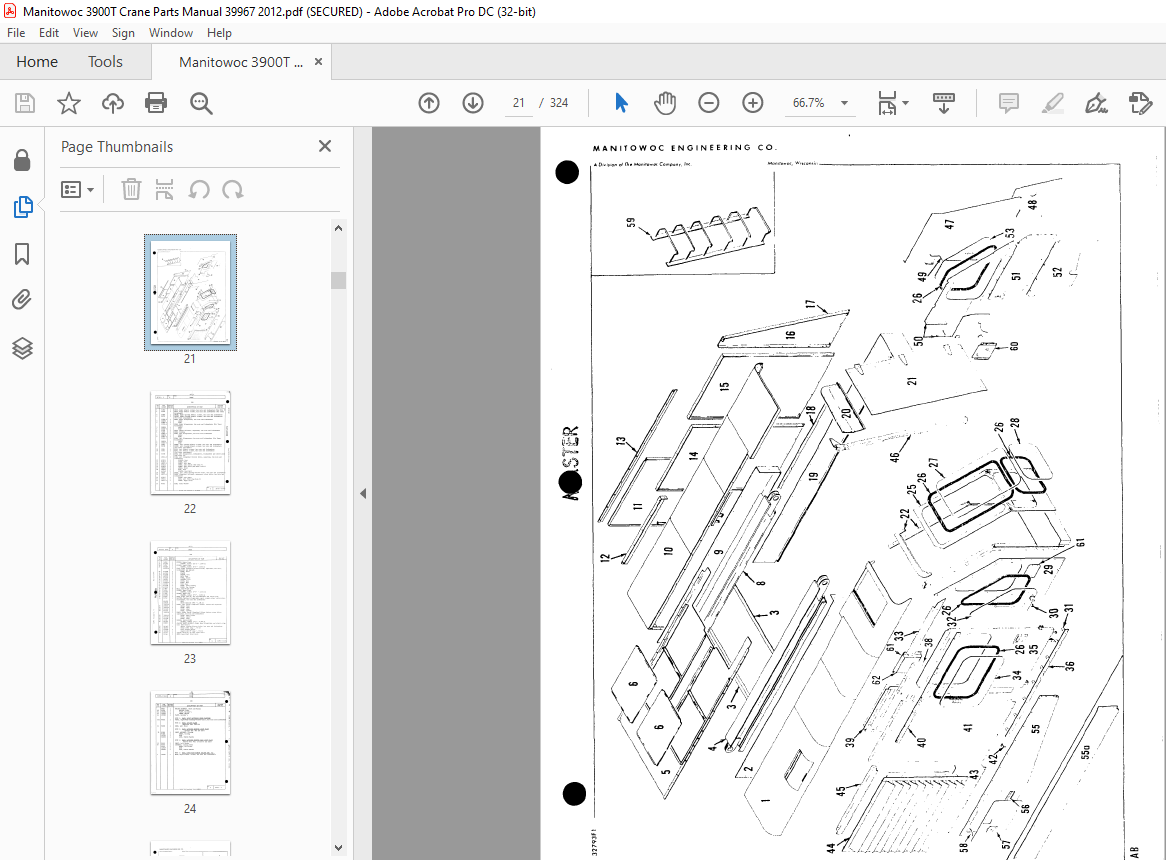1166x860 pixels.
Task: Open Layers panel in sidebar
Action: pos(22,348)
